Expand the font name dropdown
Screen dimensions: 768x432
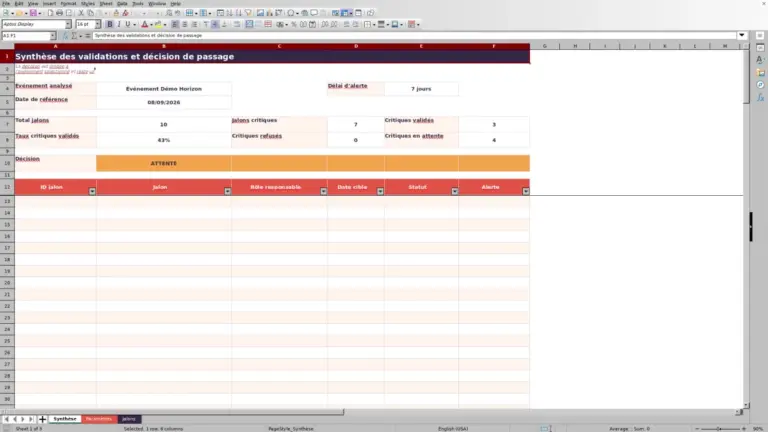click(x=68, y=24)
